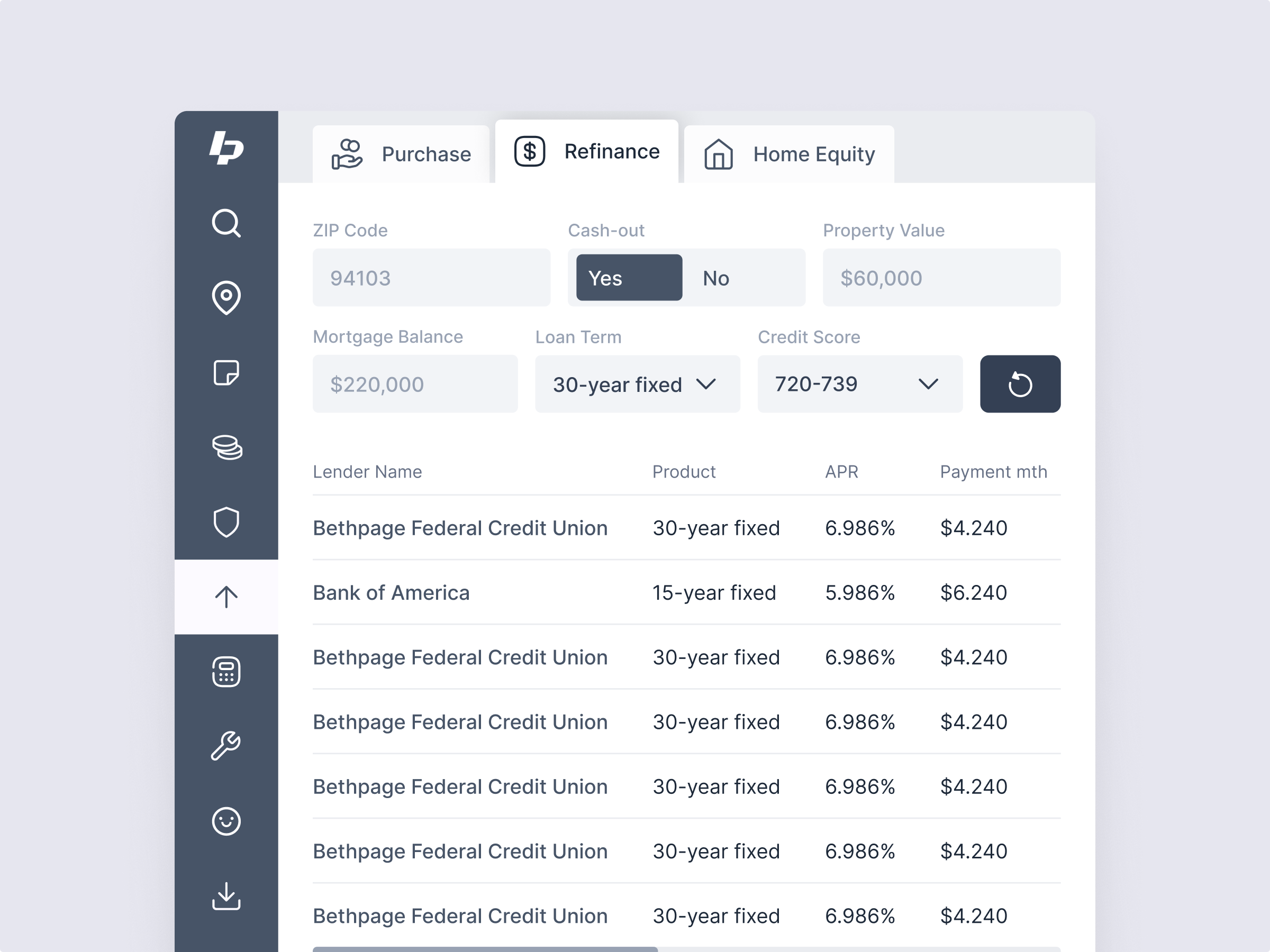The width and height of the screenshot is (1270, 952).
Task: Click the Loan Term label
Action: (578, 337)
